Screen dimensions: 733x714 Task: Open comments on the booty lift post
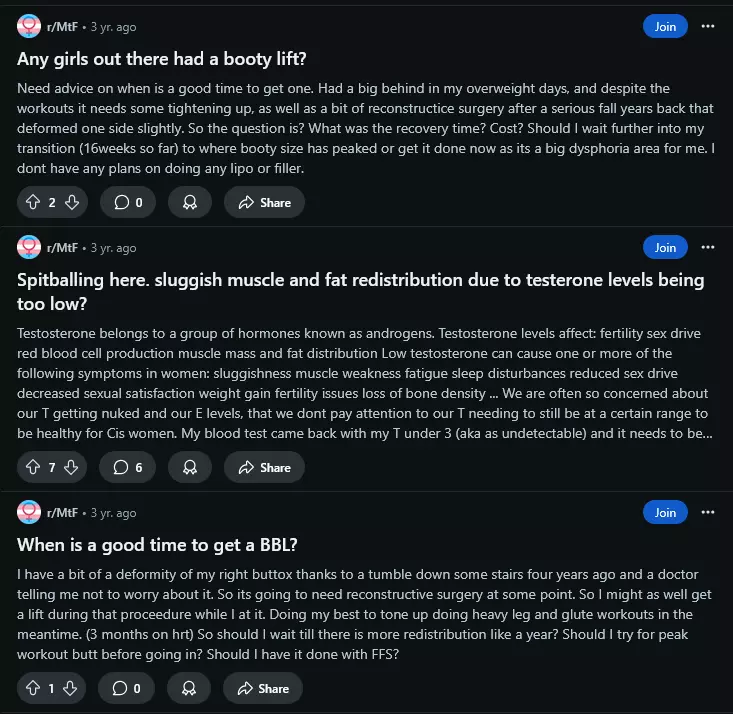127,203
